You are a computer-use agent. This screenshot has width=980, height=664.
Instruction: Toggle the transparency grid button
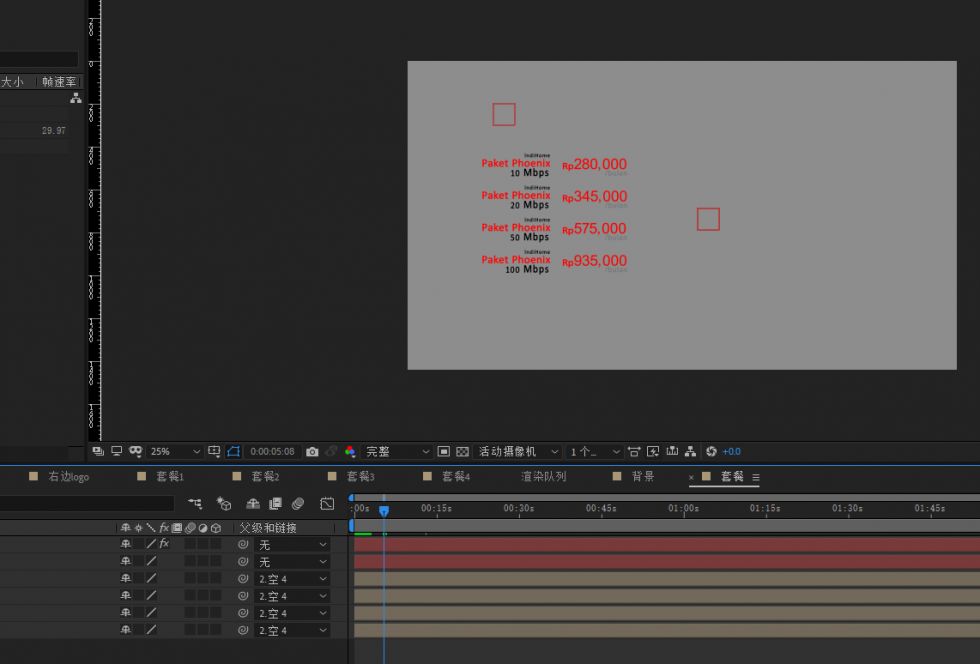(x=461, y=452)
